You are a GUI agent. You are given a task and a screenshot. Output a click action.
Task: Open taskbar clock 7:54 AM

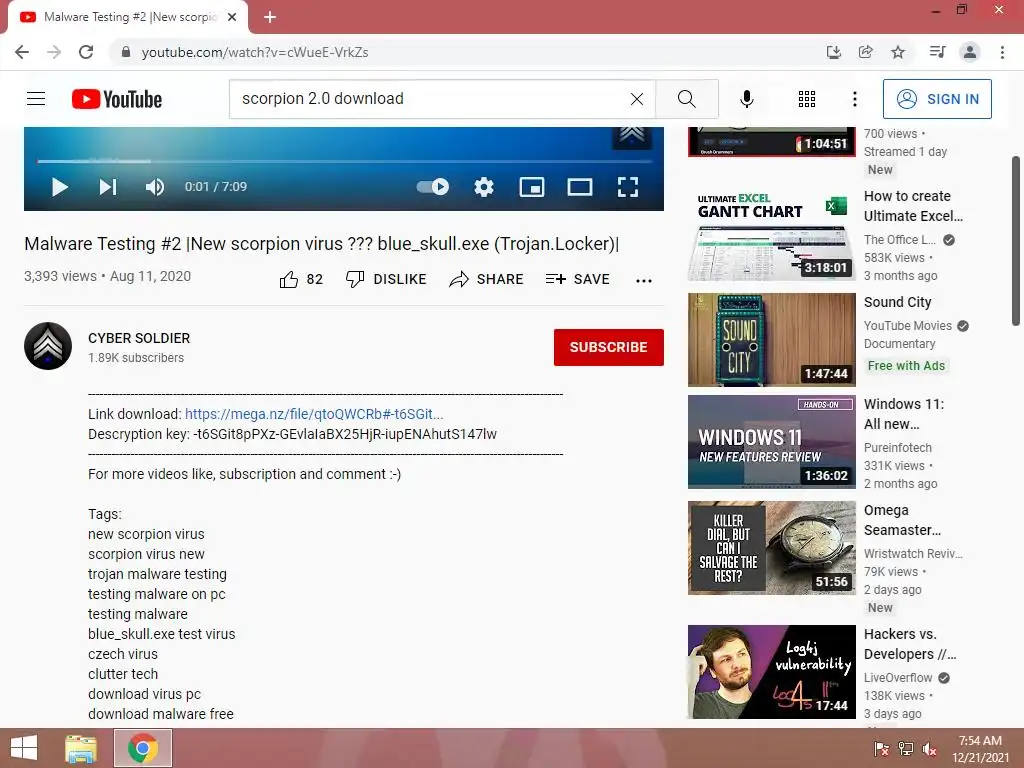pos(980,749)
